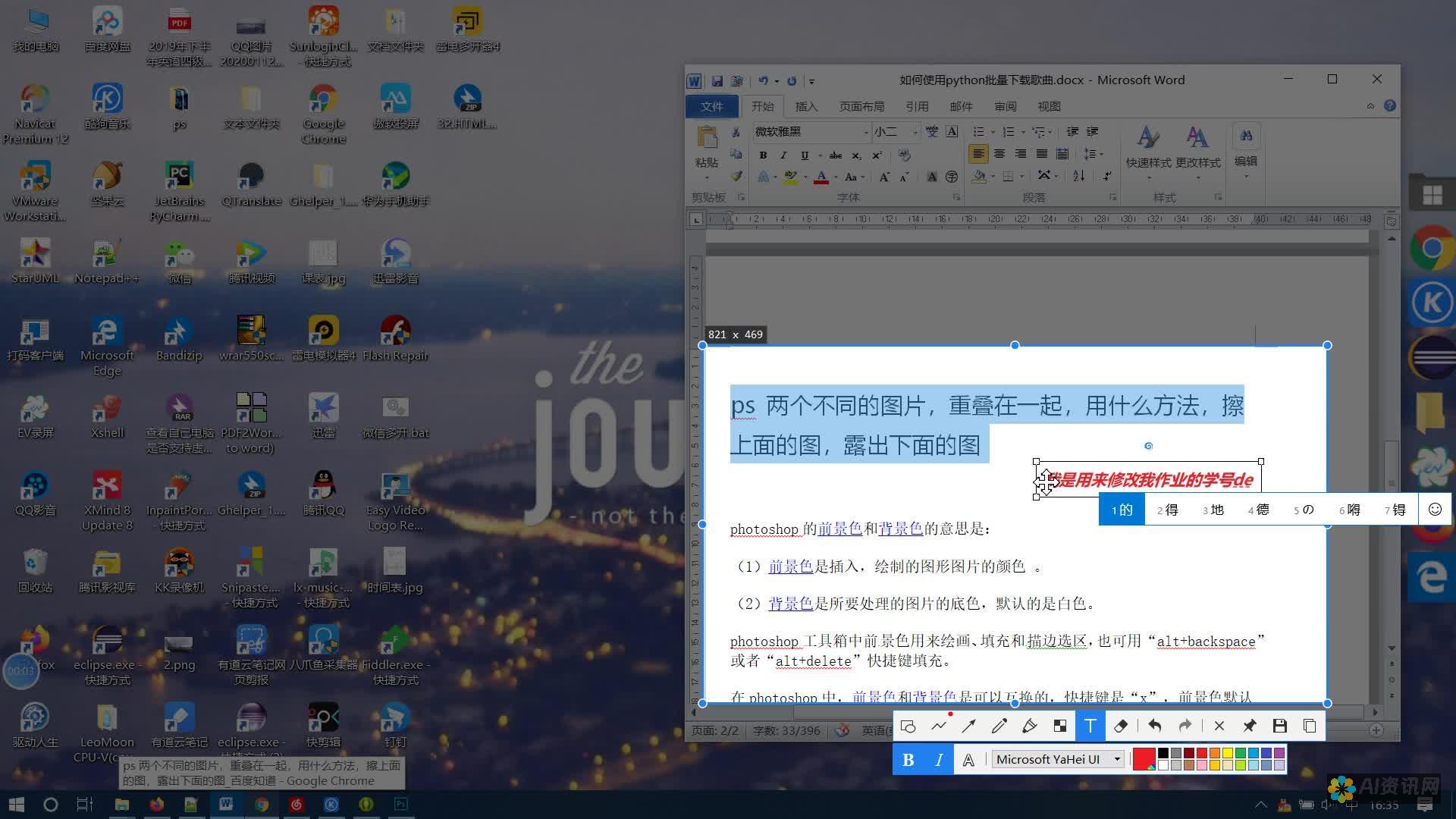
Task: Open Google Chrome desktop shortcut
Action: [324, 112]
